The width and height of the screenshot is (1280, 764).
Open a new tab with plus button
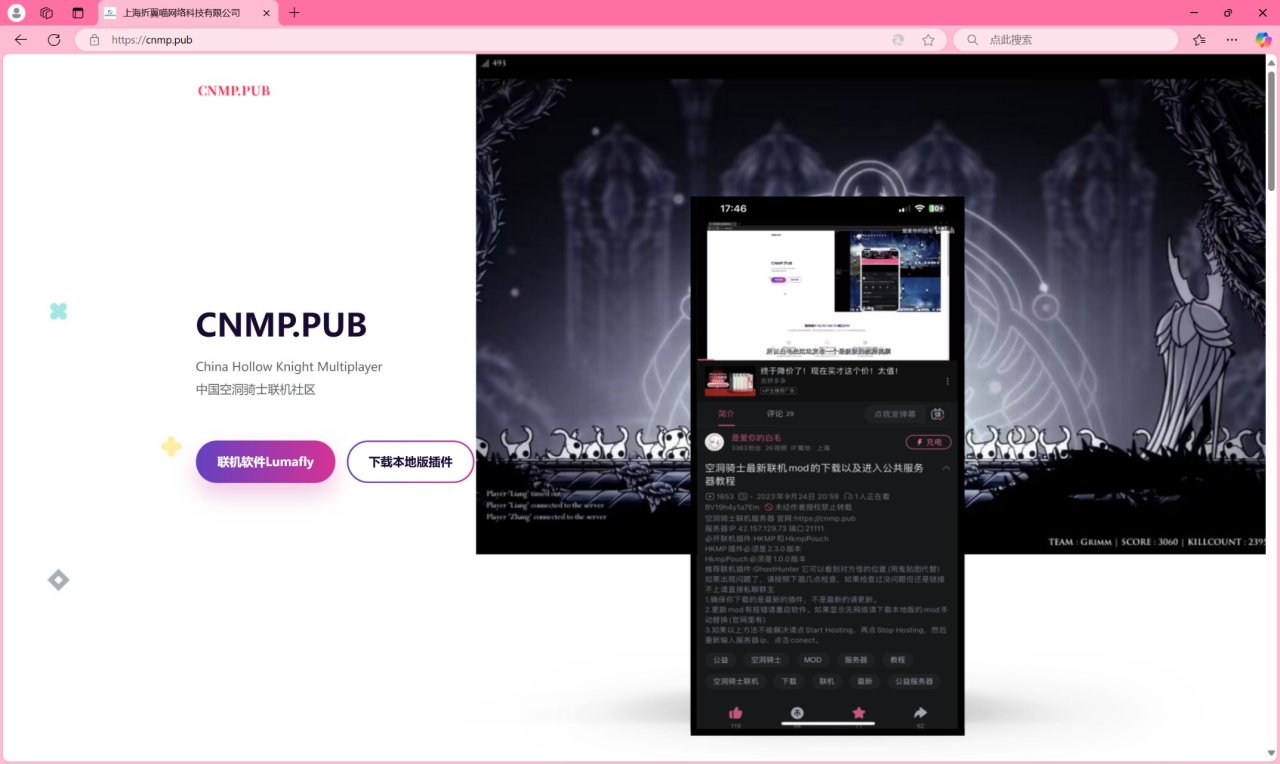(x=294, y=13)
